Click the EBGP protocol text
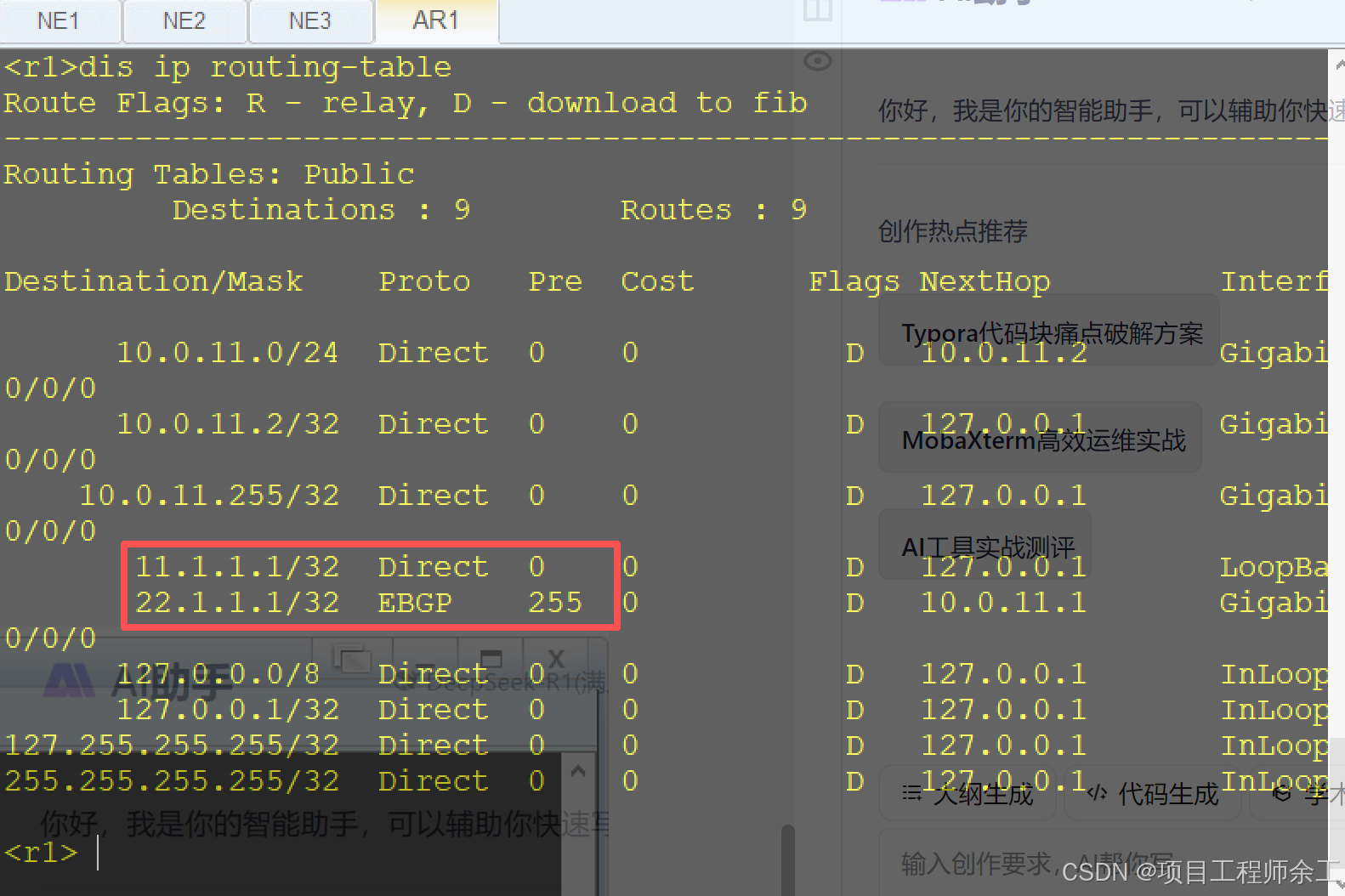Image resolution: width=1345 pixels, height=896 pixels. point(415,602)
